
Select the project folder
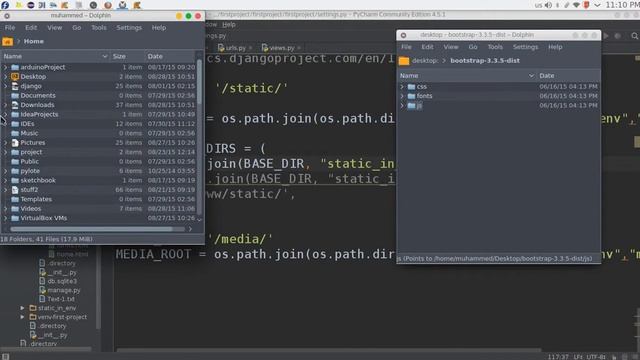31,152
